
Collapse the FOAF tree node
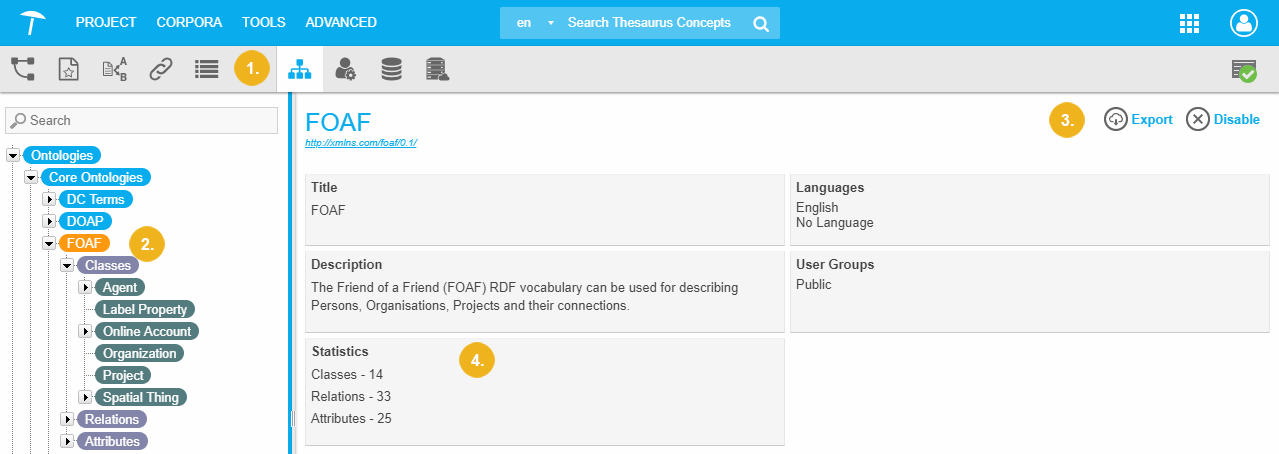pos(48,243)
